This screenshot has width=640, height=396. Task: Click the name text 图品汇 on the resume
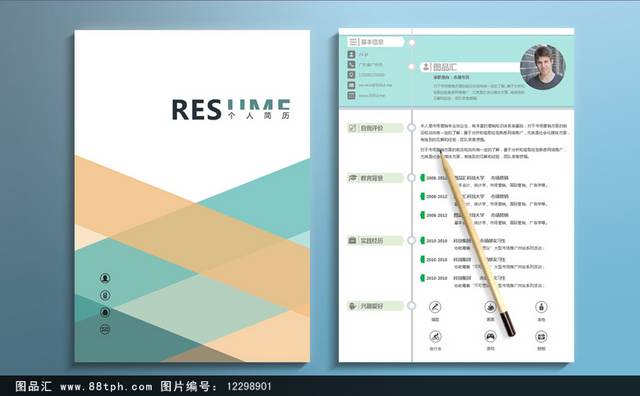[445, 67]
